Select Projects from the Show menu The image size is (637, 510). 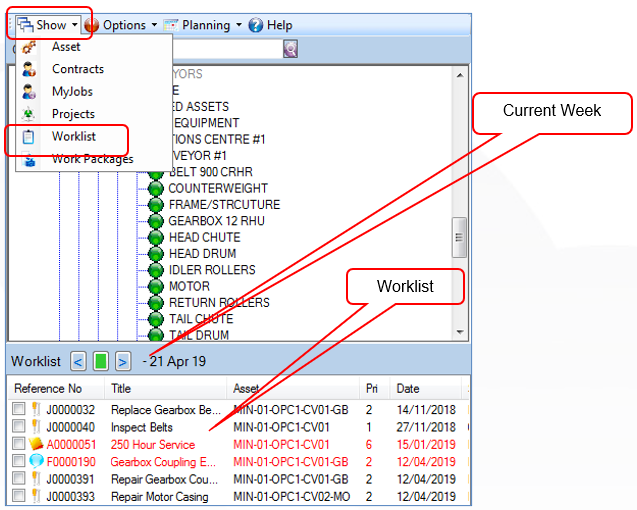point(93,114)
